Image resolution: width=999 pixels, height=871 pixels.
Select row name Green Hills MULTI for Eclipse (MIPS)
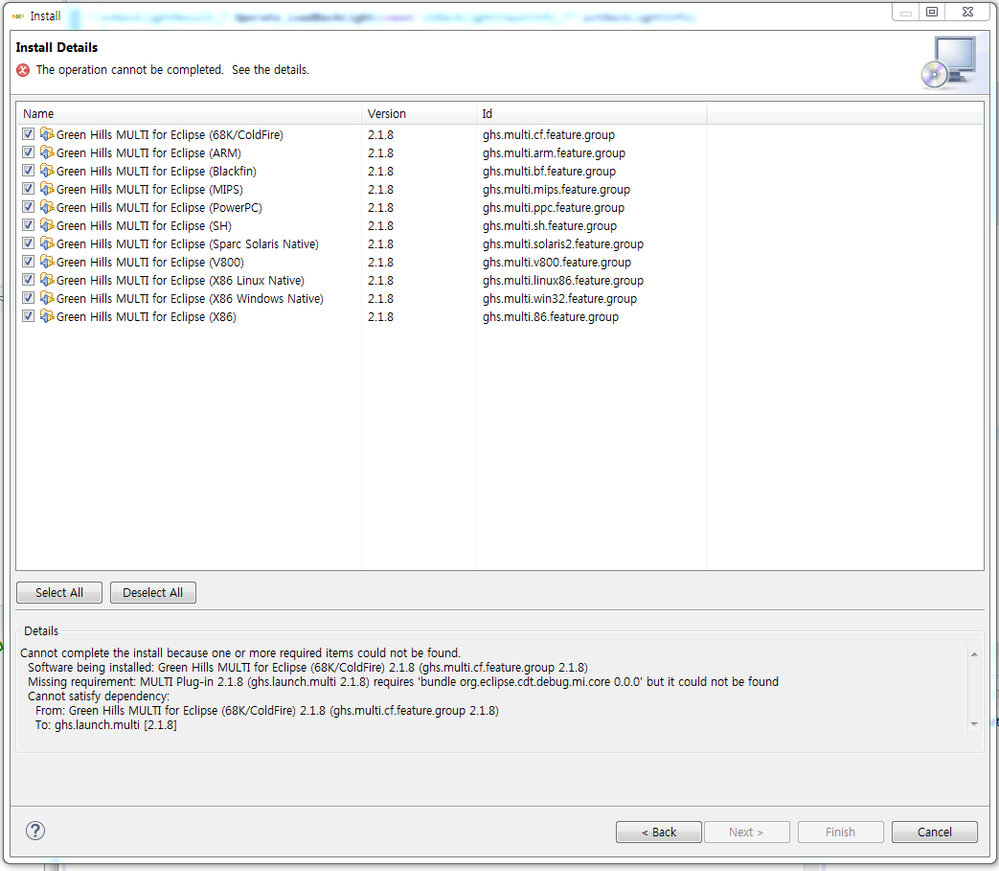149,189
